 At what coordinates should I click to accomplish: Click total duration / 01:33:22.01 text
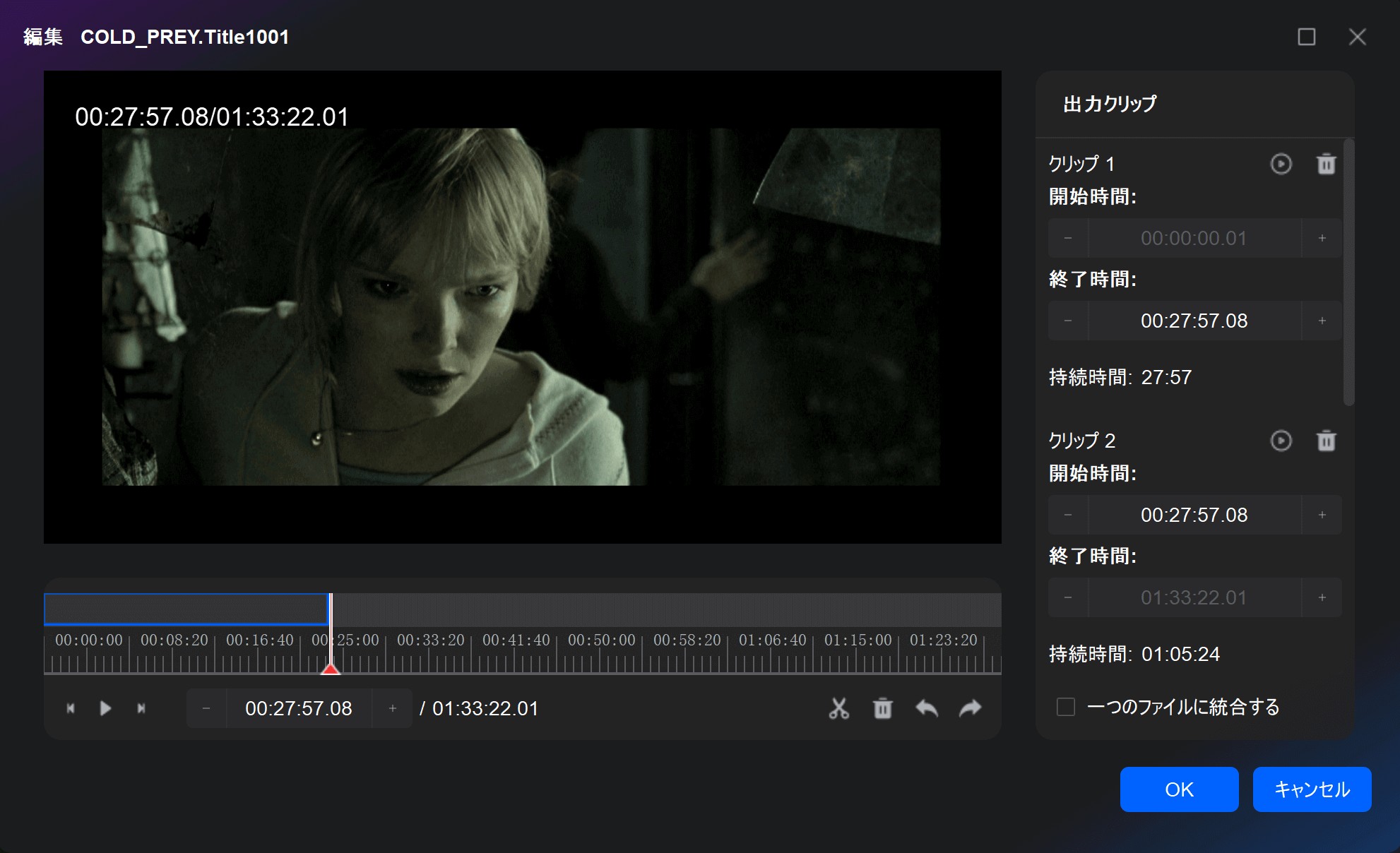479,708
